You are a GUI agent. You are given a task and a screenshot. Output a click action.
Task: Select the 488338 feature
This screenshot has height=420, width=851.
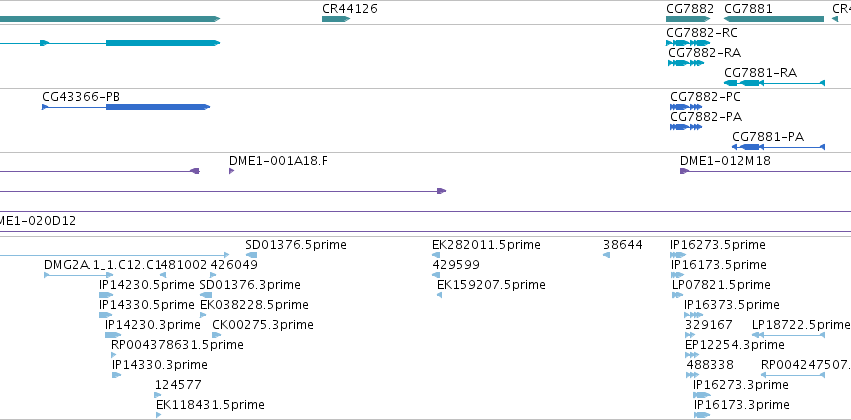coord(693,376)
